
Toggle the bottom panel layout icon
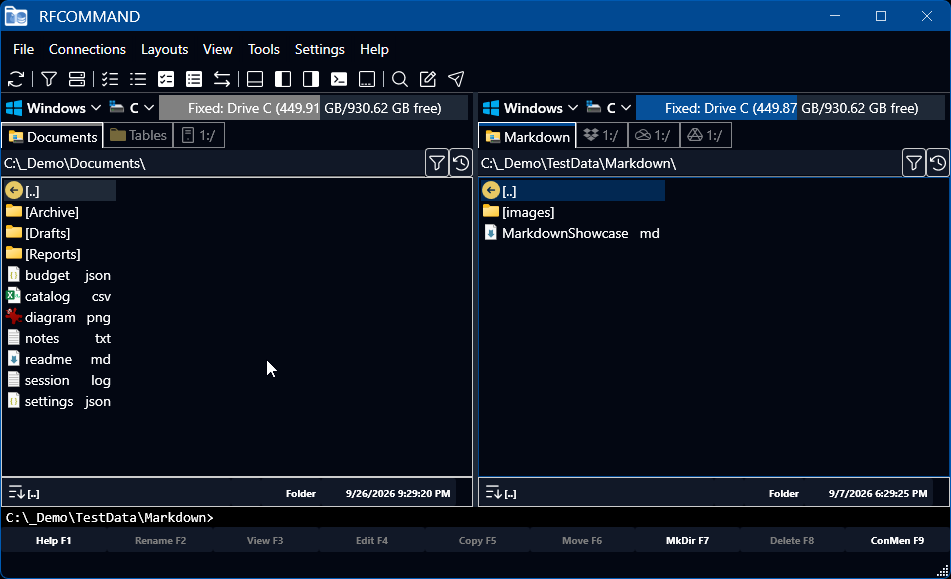tap(255, 79)
